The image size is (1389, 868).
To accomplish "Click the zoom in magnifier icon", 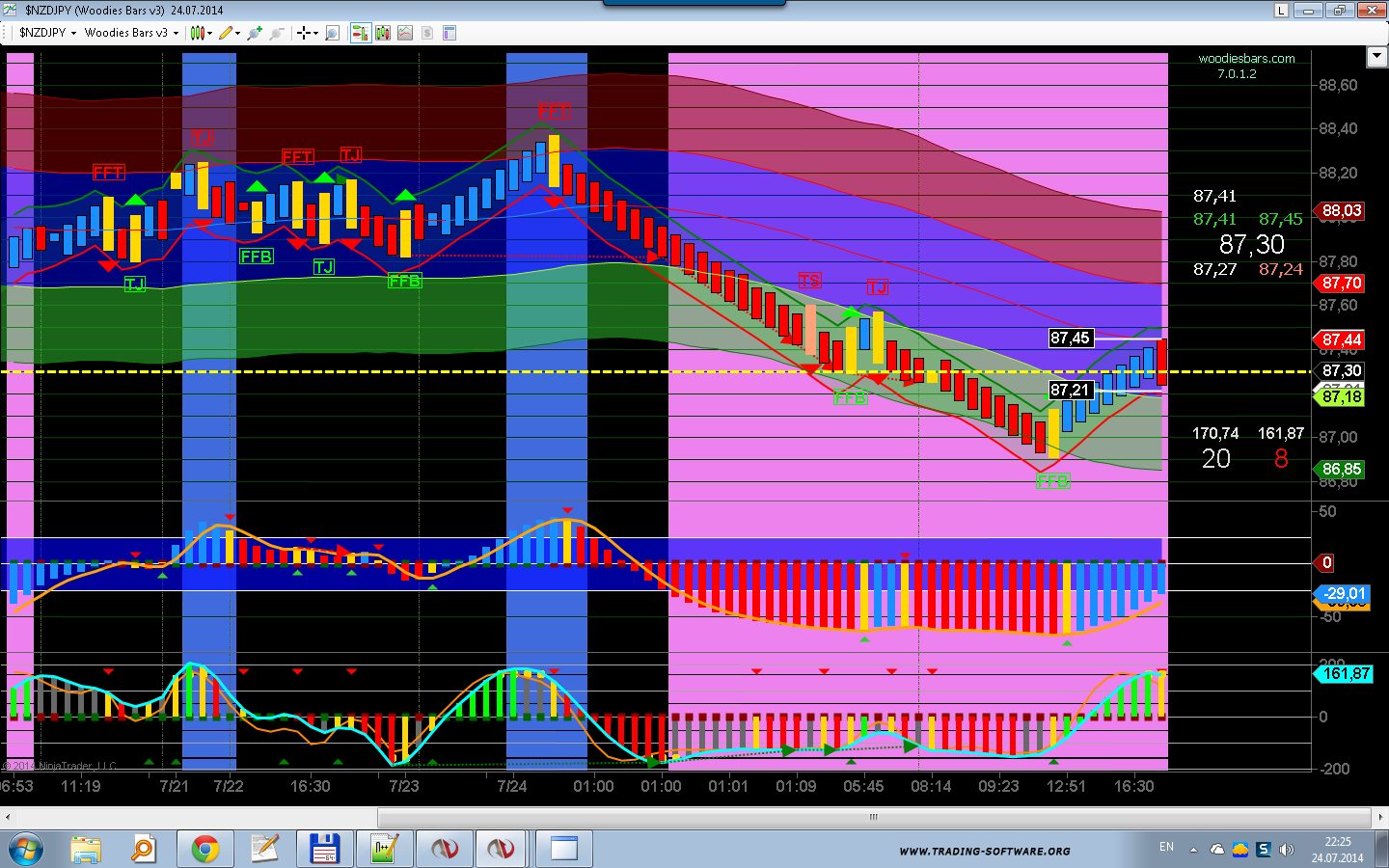I will [x=254, y=33].
